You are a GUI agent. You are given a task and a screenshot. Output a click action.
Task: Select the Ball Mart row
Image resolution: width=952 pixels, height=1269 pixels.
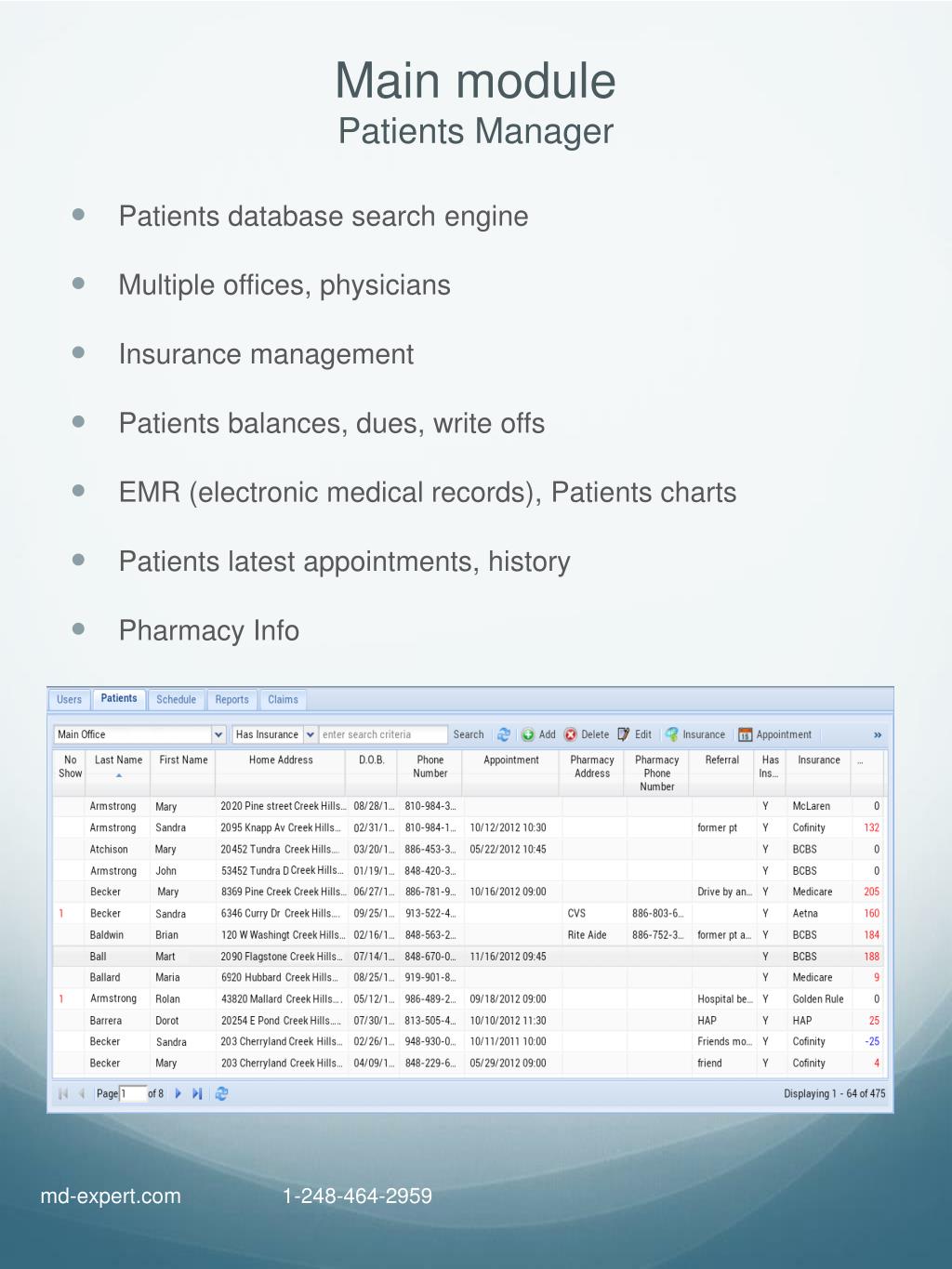click(x=469, y=956)
